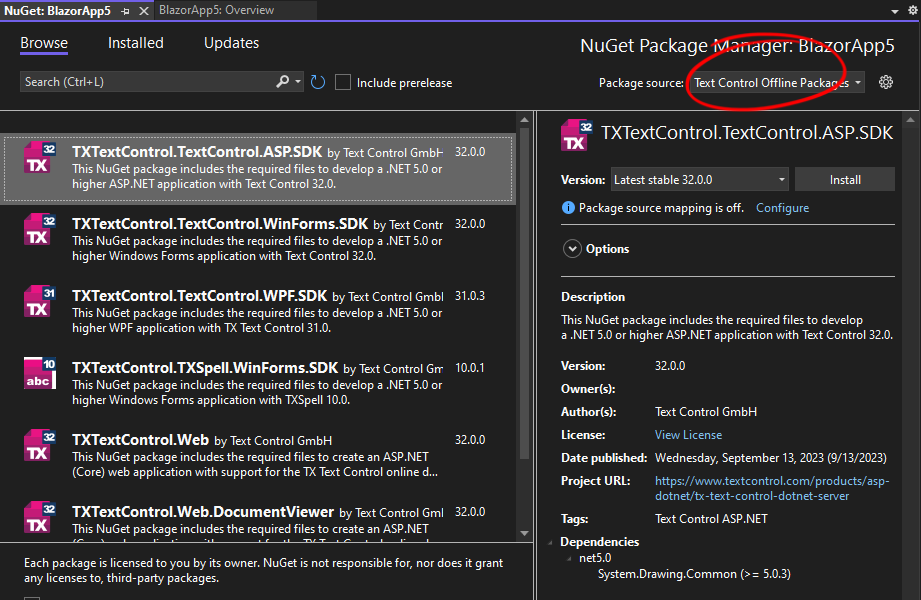Select TXTextControl.TextControl.ASP.SDK package row

pos(258,168)
